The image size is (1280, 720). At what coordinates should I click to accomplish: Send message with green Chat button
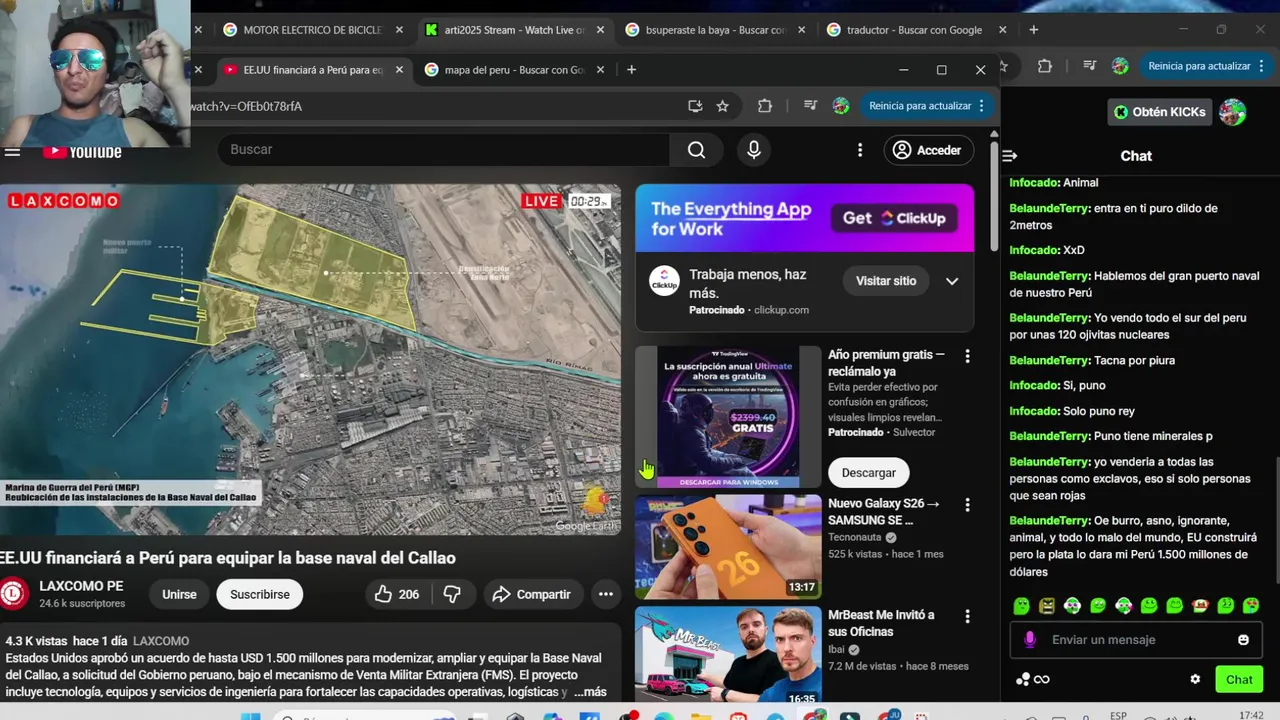(1239, 680)
